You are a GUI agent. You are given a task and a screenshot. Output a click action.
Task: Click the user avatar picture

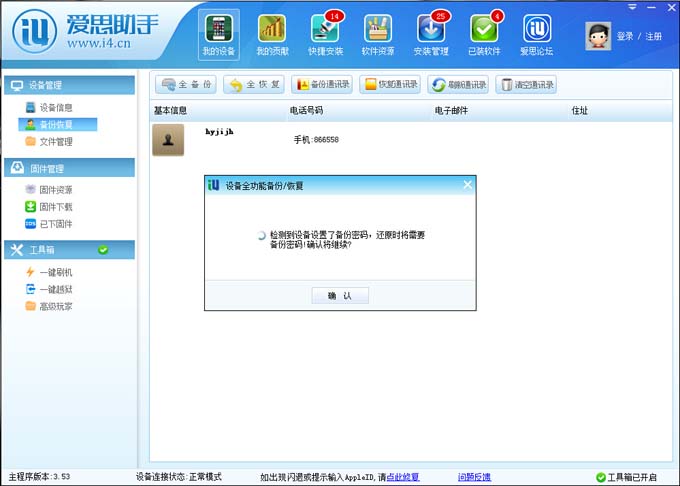coord(598,36)
